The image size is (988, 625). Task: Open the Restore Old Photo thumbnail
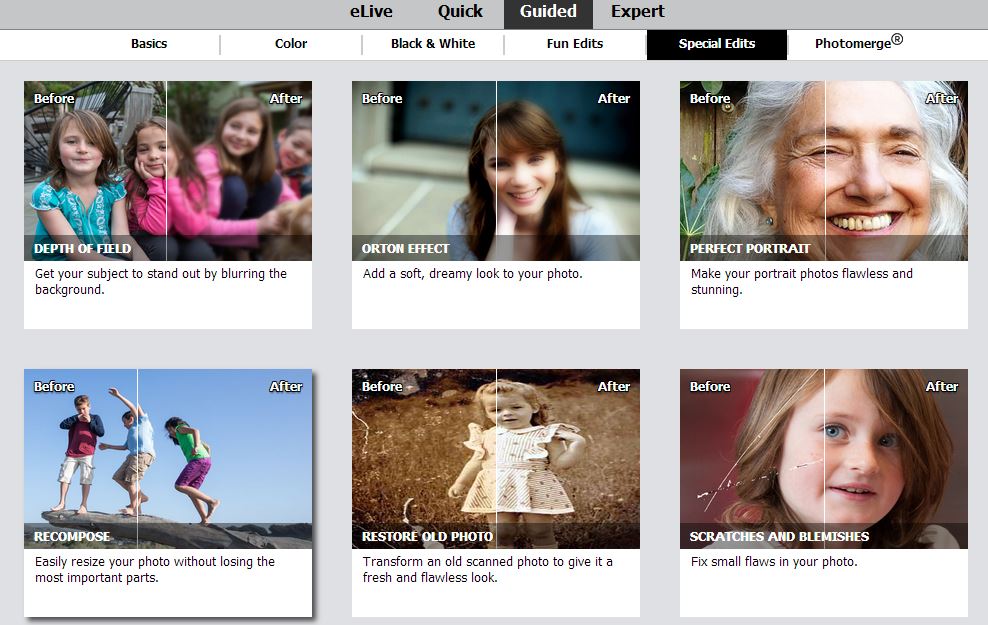click(496, 459)
